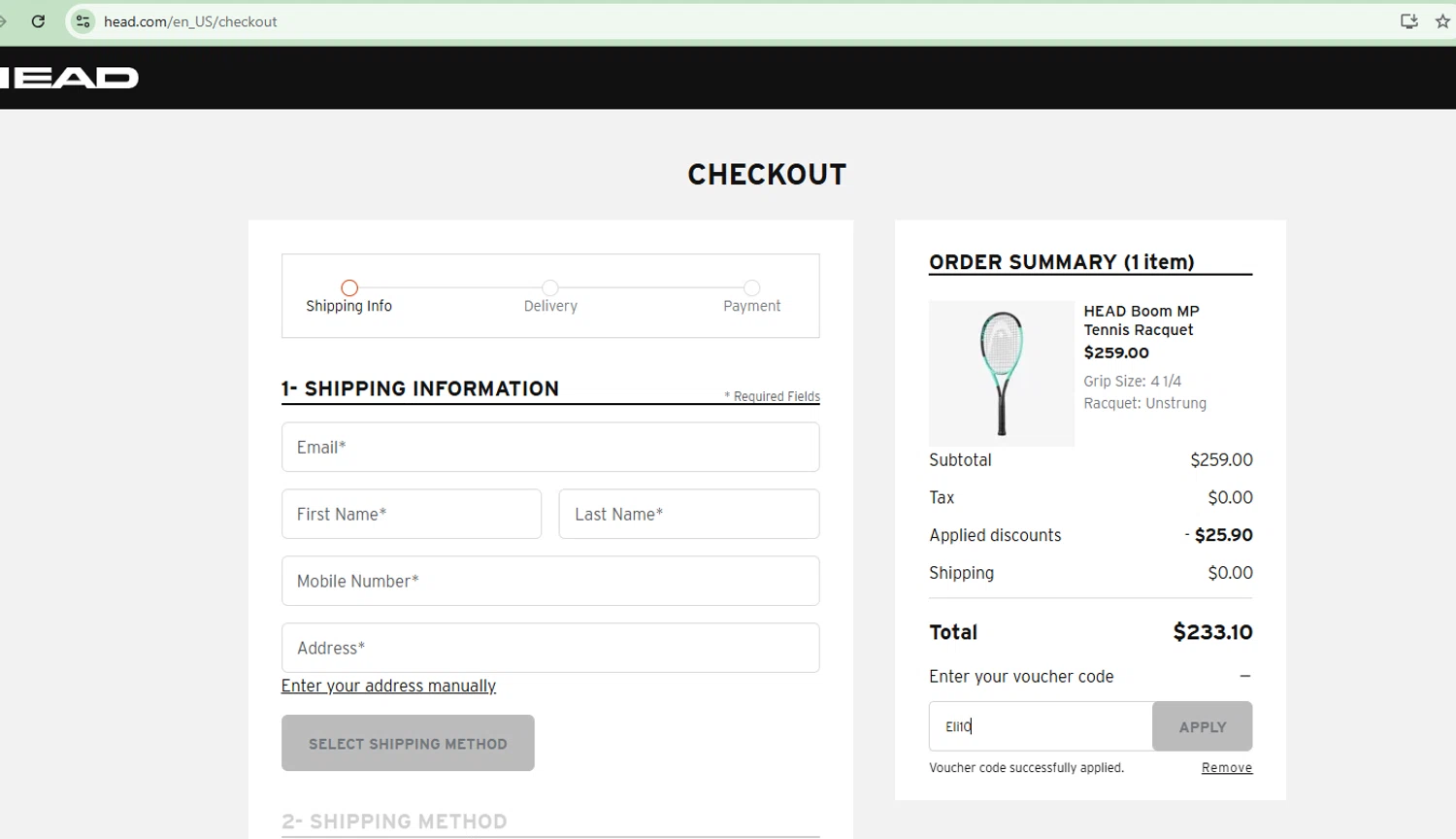Focus the First Name field

pyautogui.click(x=412, y=514)
